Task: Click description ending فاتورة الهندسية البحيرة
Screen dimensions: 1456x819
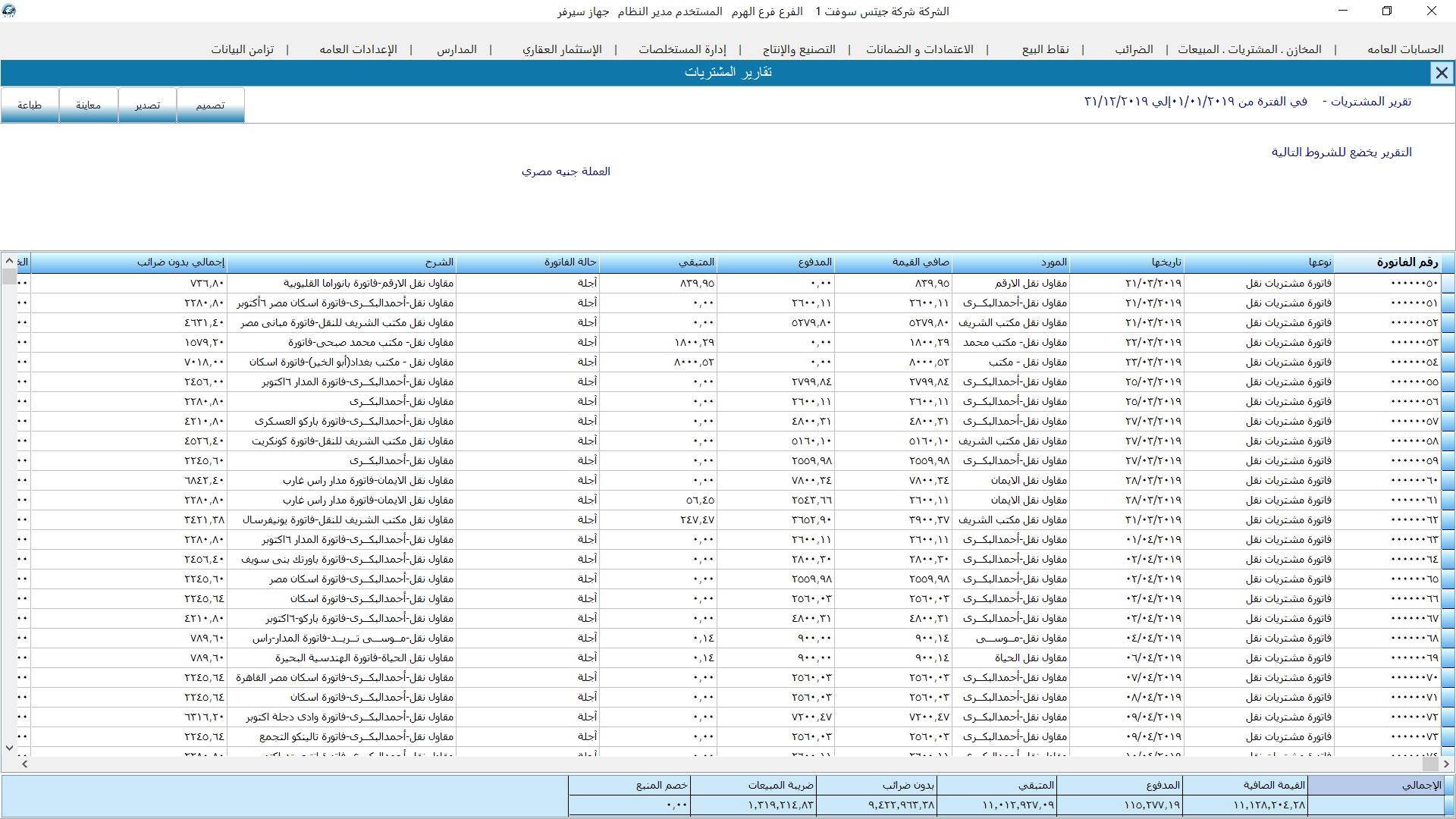Action: [340, 657]
